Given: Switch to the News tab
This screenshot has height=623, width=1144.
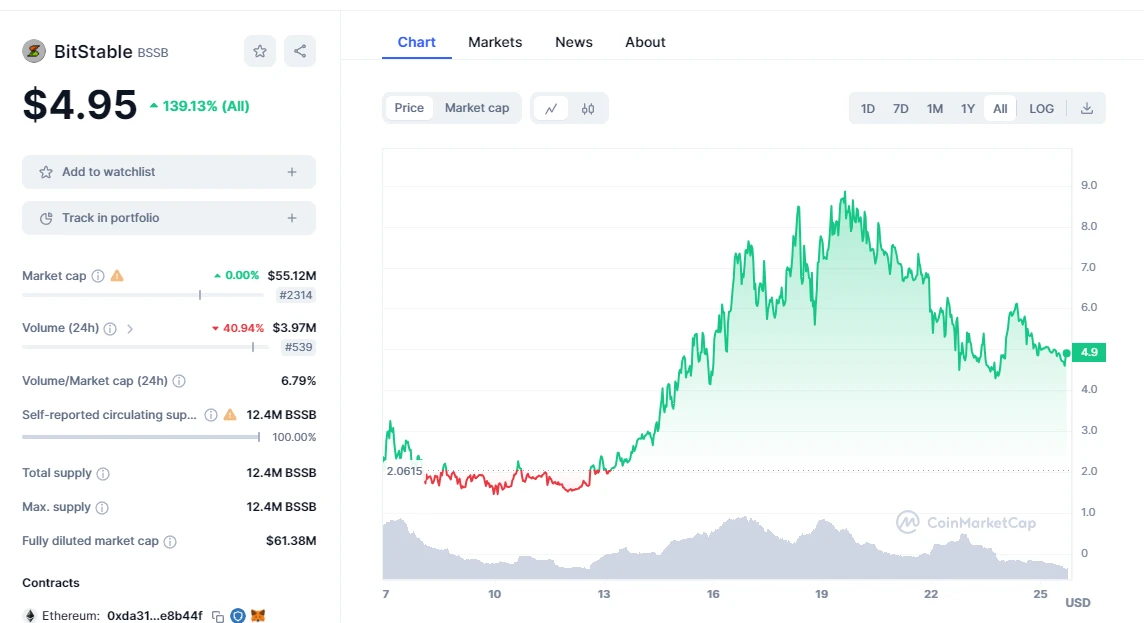Looking at the screenshot, I should click(x=573, y=42).
